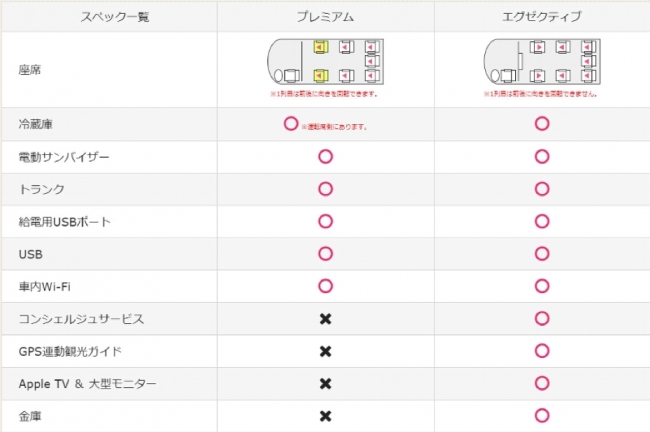Image resolution: width=650 pixels, height=432 pixels.
Task: Click the Premium circle mark for 冷蔵庫
Action: (291, 124)
